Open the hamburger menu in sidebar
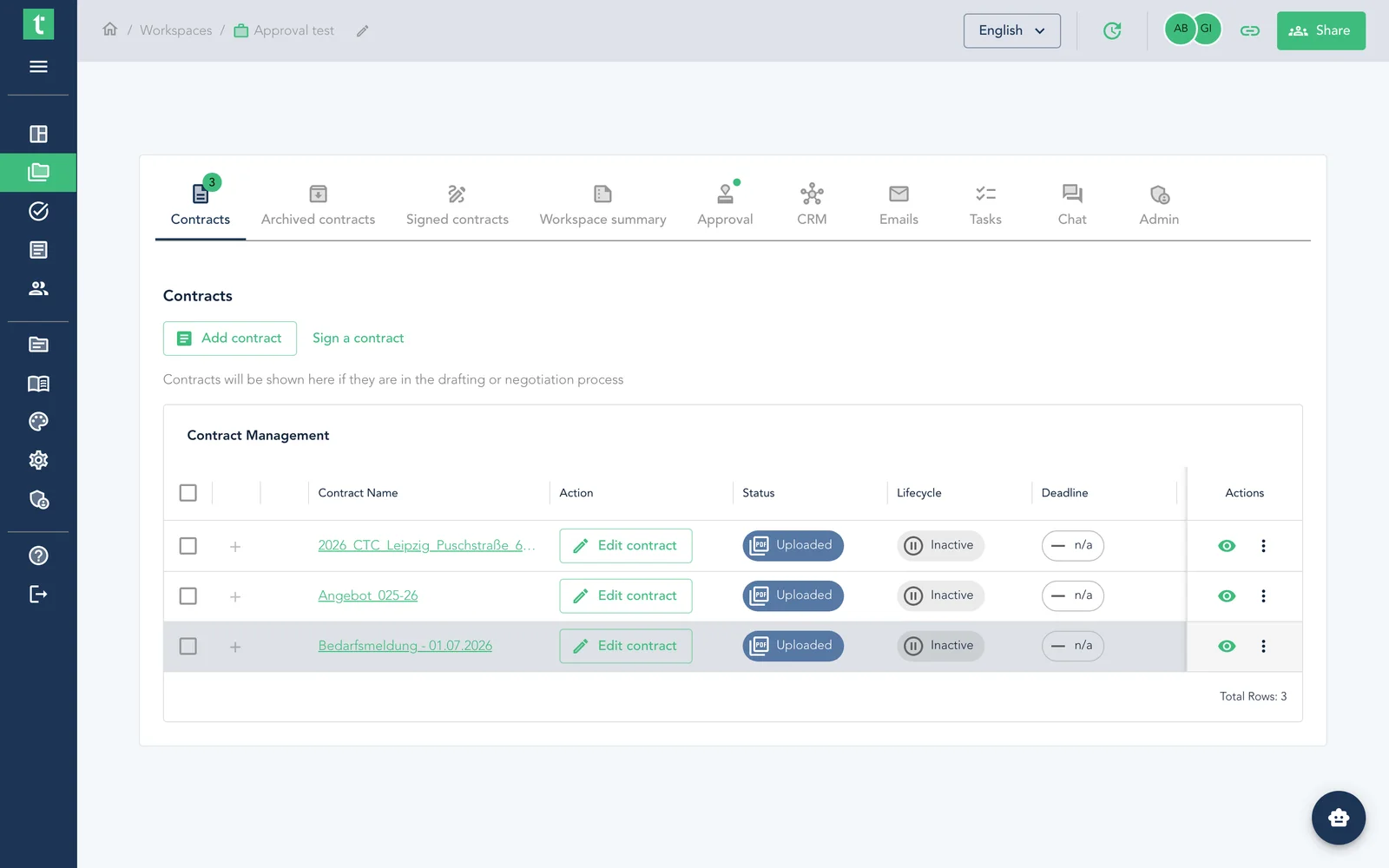The image size is (1389, 868). (x=38, y=67)
